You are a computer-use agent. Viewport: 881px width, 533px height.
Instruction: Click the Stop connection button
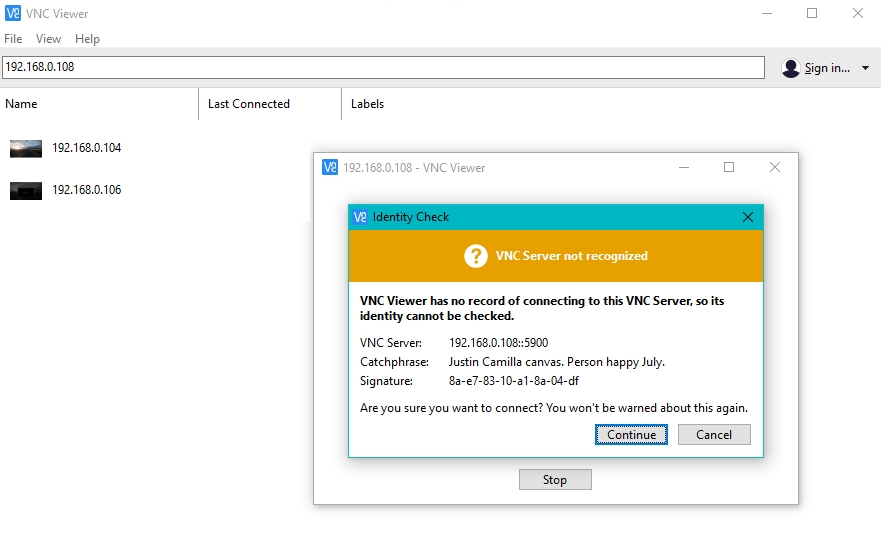pyautogui.click(x=555, y=480)
